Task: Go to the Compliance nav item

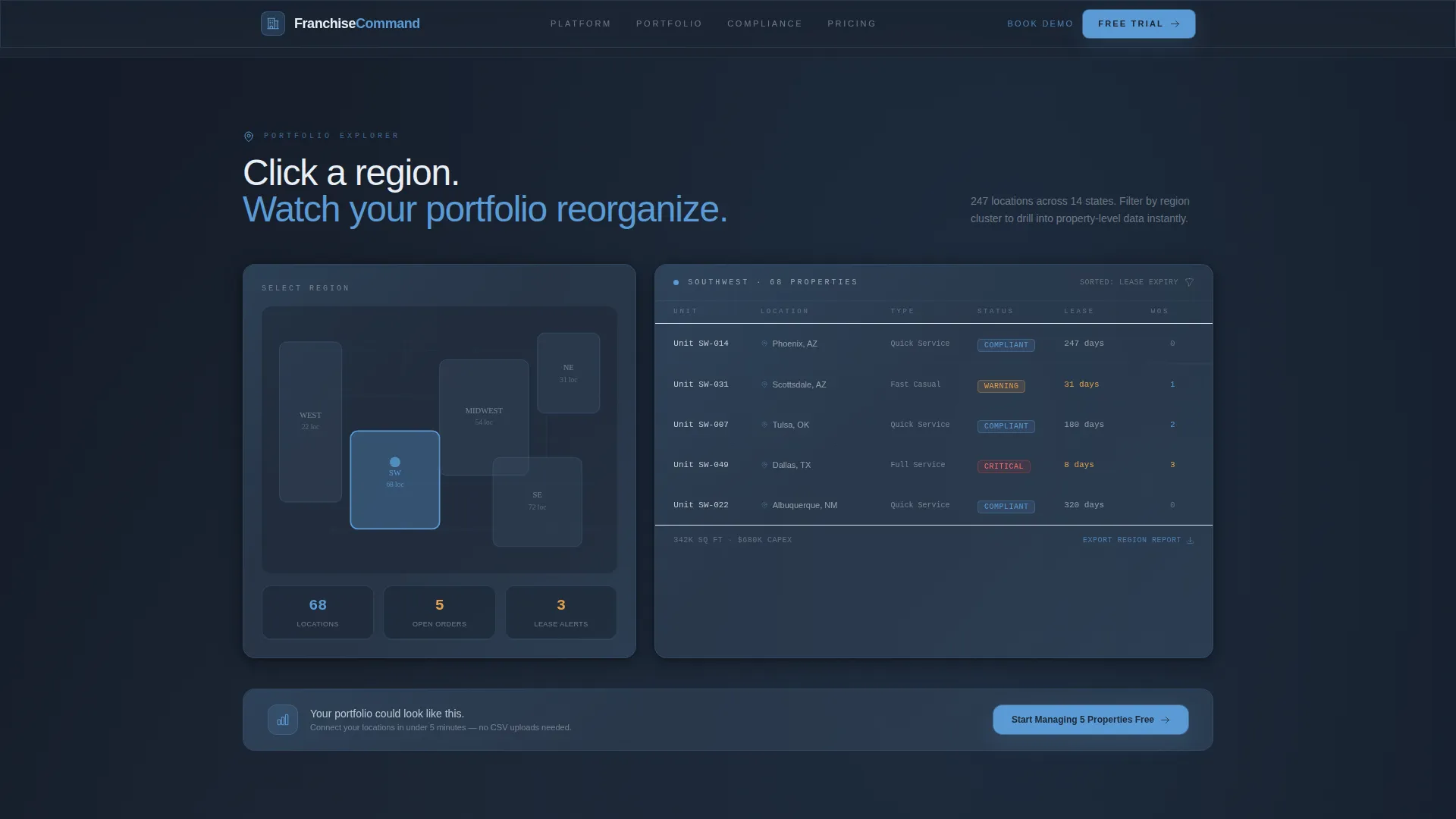Action: coord(765,24)
